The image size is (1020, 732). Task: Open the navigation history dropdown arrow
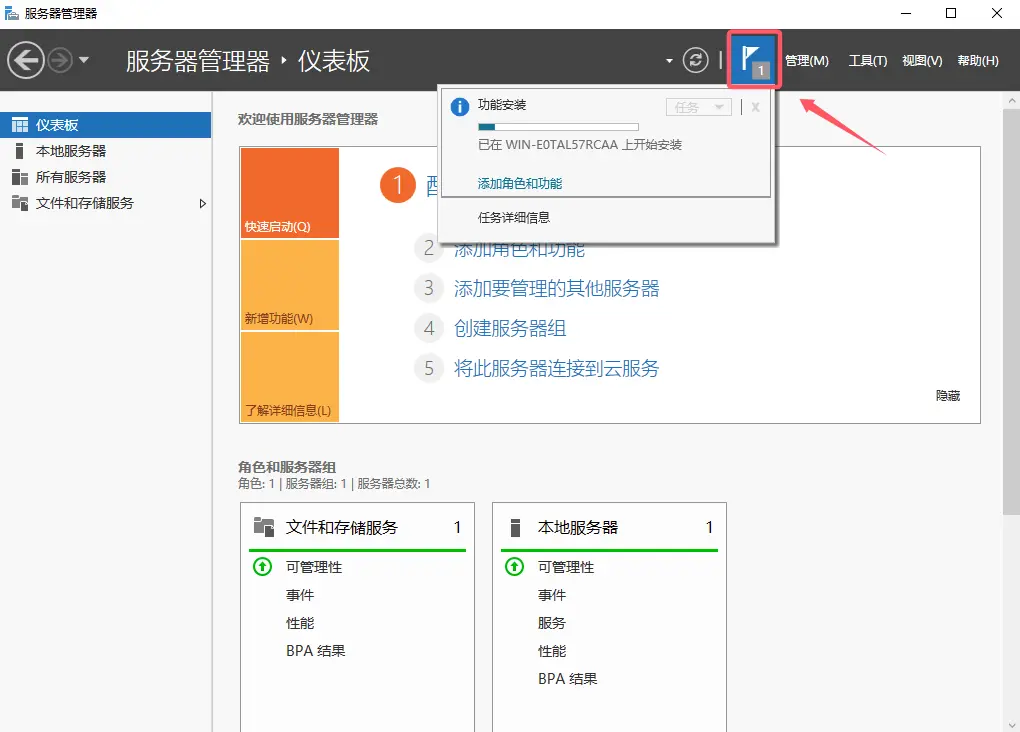click(x=84, y=60)
